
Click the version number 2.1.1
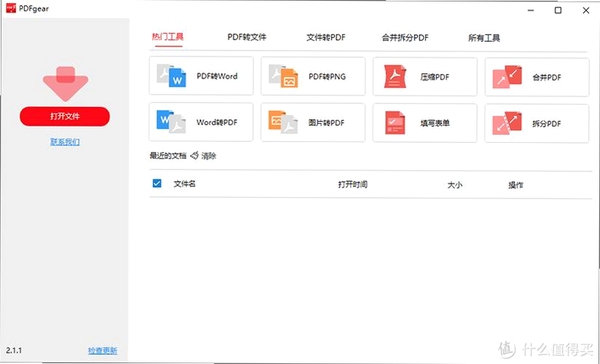click(x=14, y=350)
